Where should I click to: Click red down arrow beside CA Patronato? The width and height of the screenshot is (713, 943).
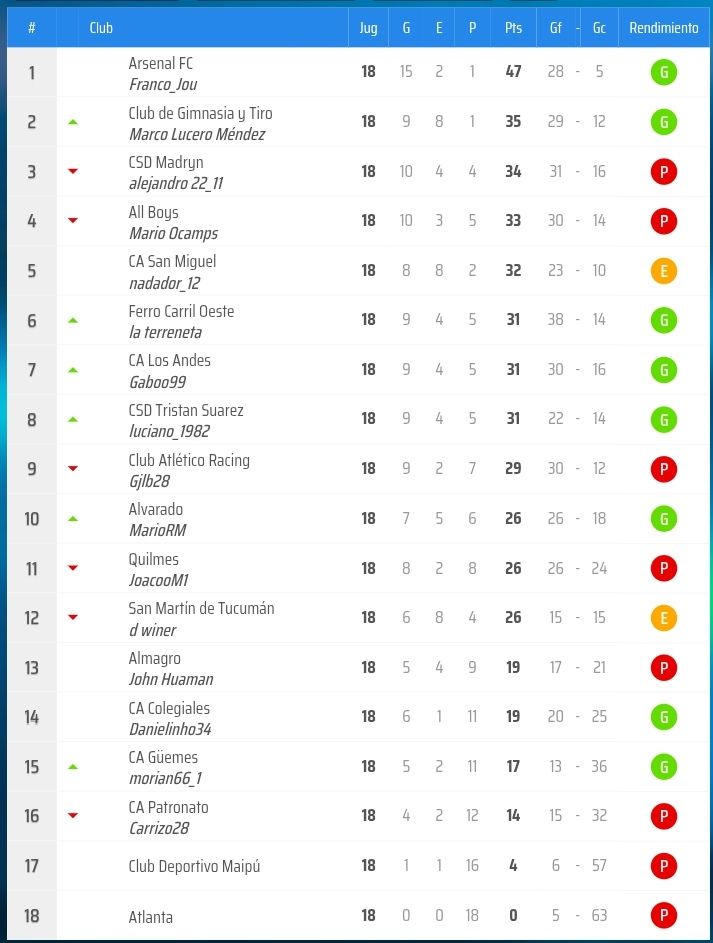pyautogui.click(x=73, y=816)
